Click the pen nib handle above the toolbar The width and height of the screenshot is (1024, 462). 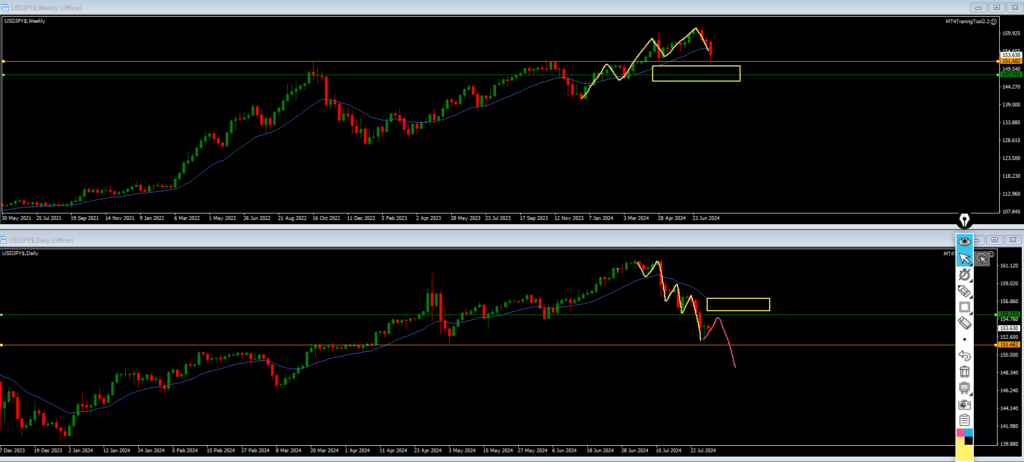965,219
